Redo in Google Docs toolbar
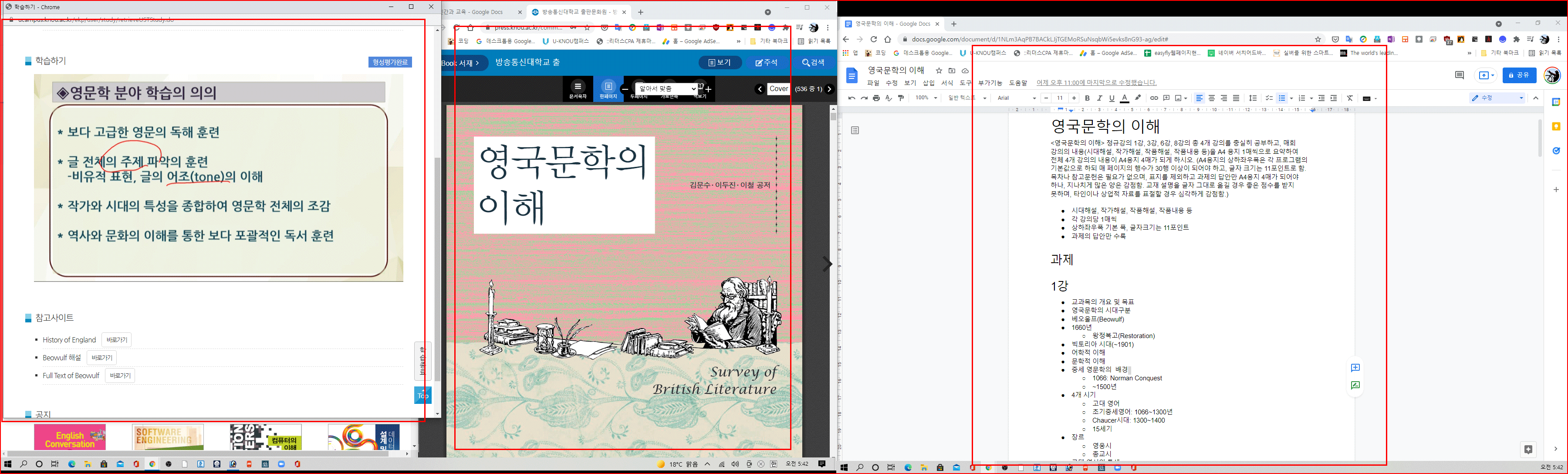Viewport: 1568px width, 474px height. coord(864,98)
